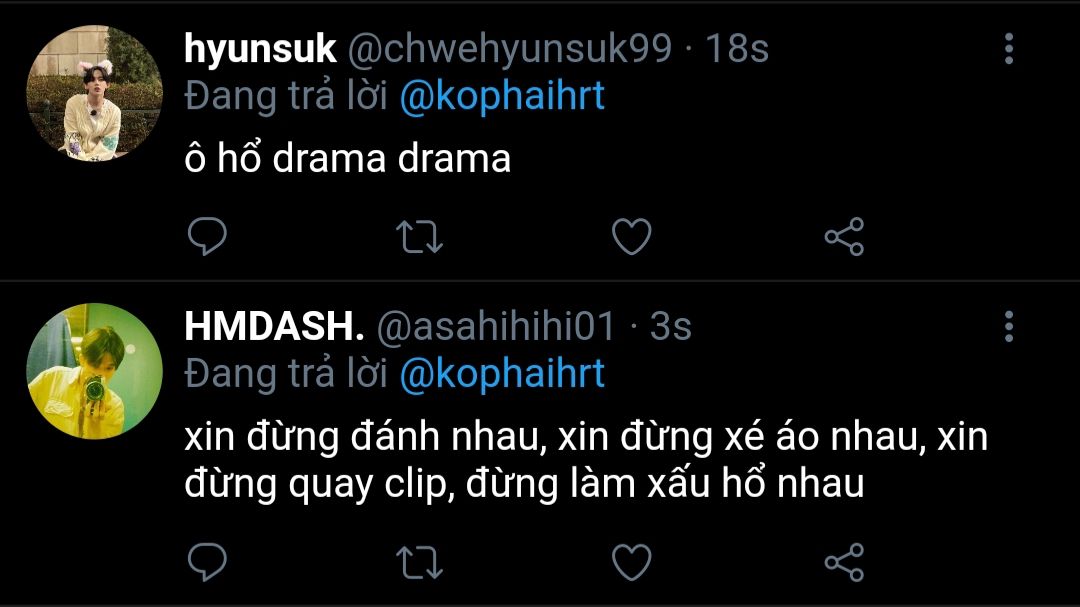Image resolution: width=1080 pixels, height=607 pixels.
Task: Open the @chwehyunsuk99 handle
Action: click(510, 50)
